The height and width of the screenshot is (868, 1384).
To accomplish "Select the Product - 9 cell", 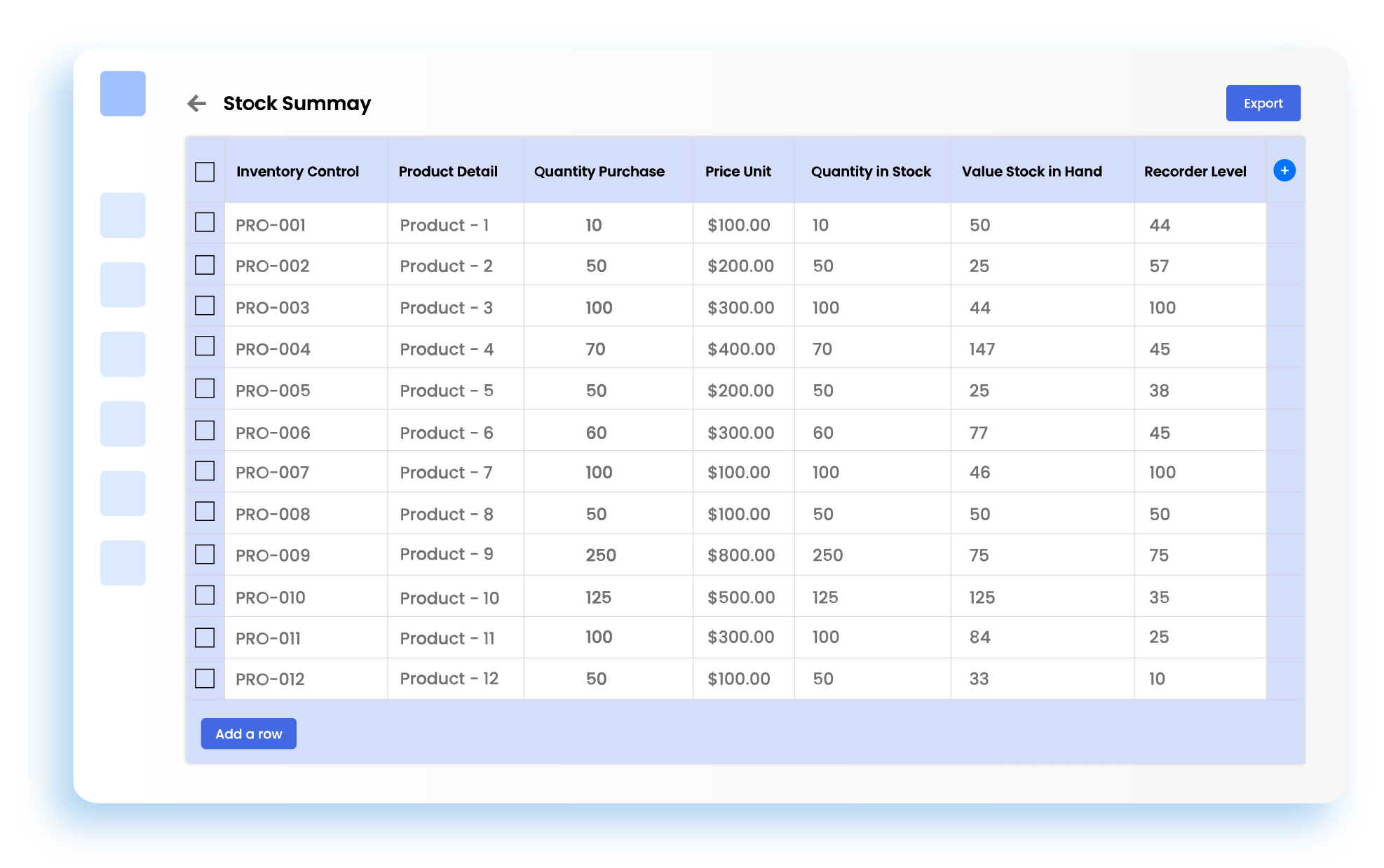I will pos(447,554).
